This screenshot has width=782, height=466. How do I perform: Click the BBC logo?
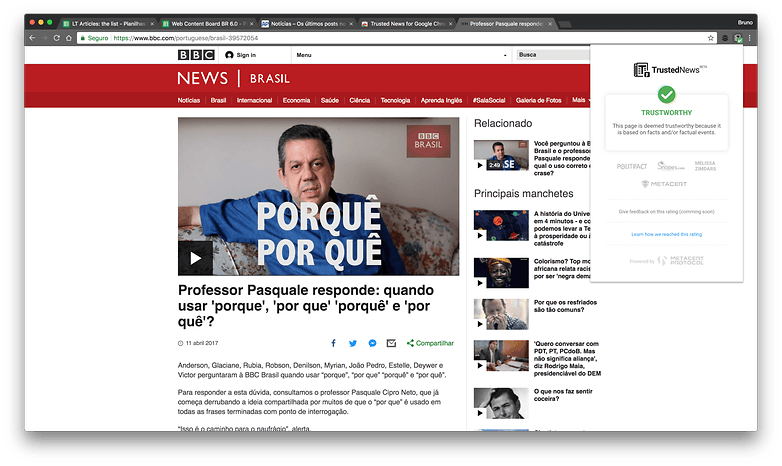[x=196, y=55]
